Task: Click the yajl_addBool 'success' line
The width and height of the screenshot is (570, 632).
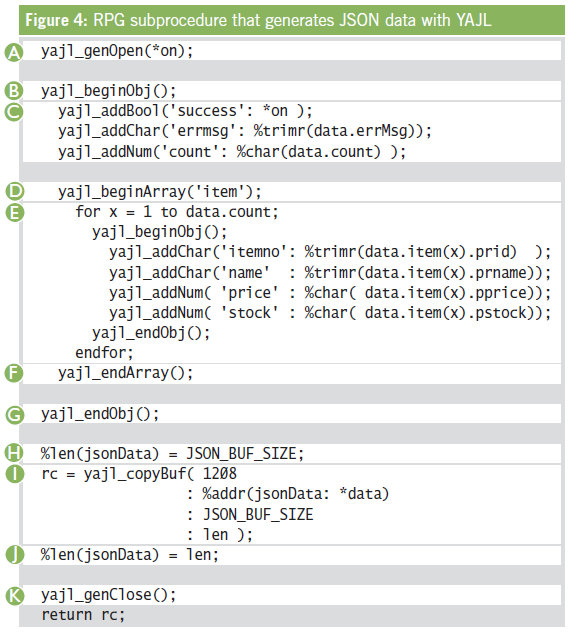Action: point(185,111)
